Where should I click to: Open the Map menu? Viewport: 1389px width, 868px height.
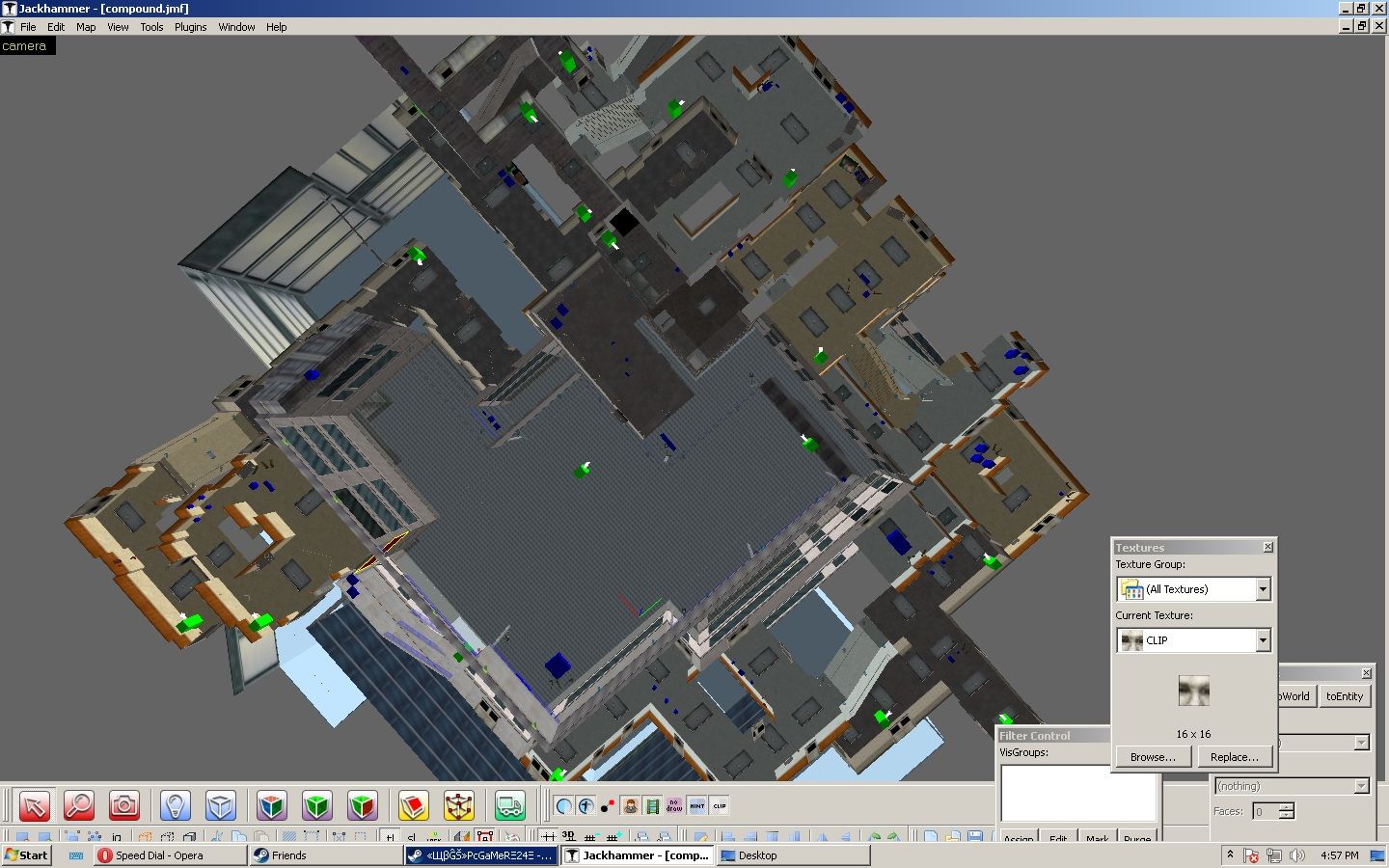[x=86, y=27]
